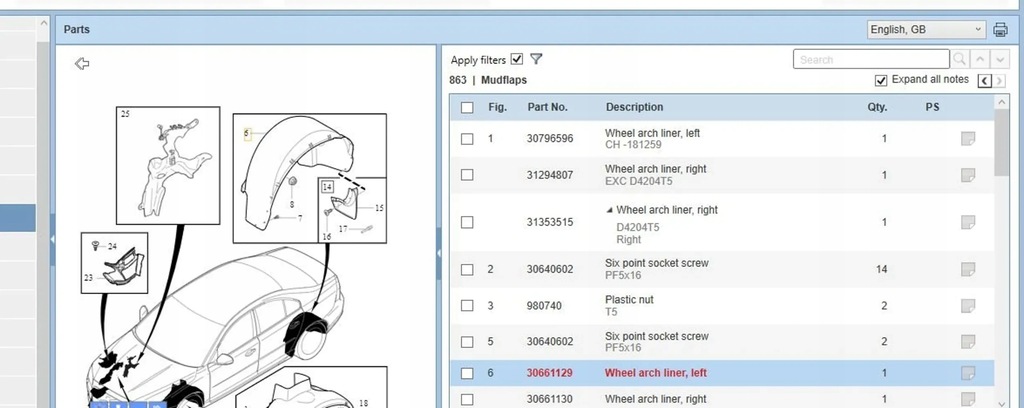Click the PS column header
Viewport: 1024px width, 408px height.
click(932, 107)
